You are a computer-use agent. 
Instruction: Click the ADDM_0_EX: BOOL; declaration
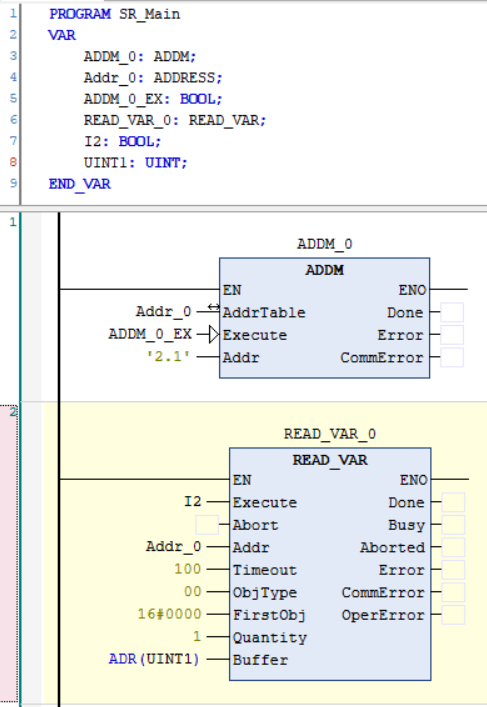point(153,99)
